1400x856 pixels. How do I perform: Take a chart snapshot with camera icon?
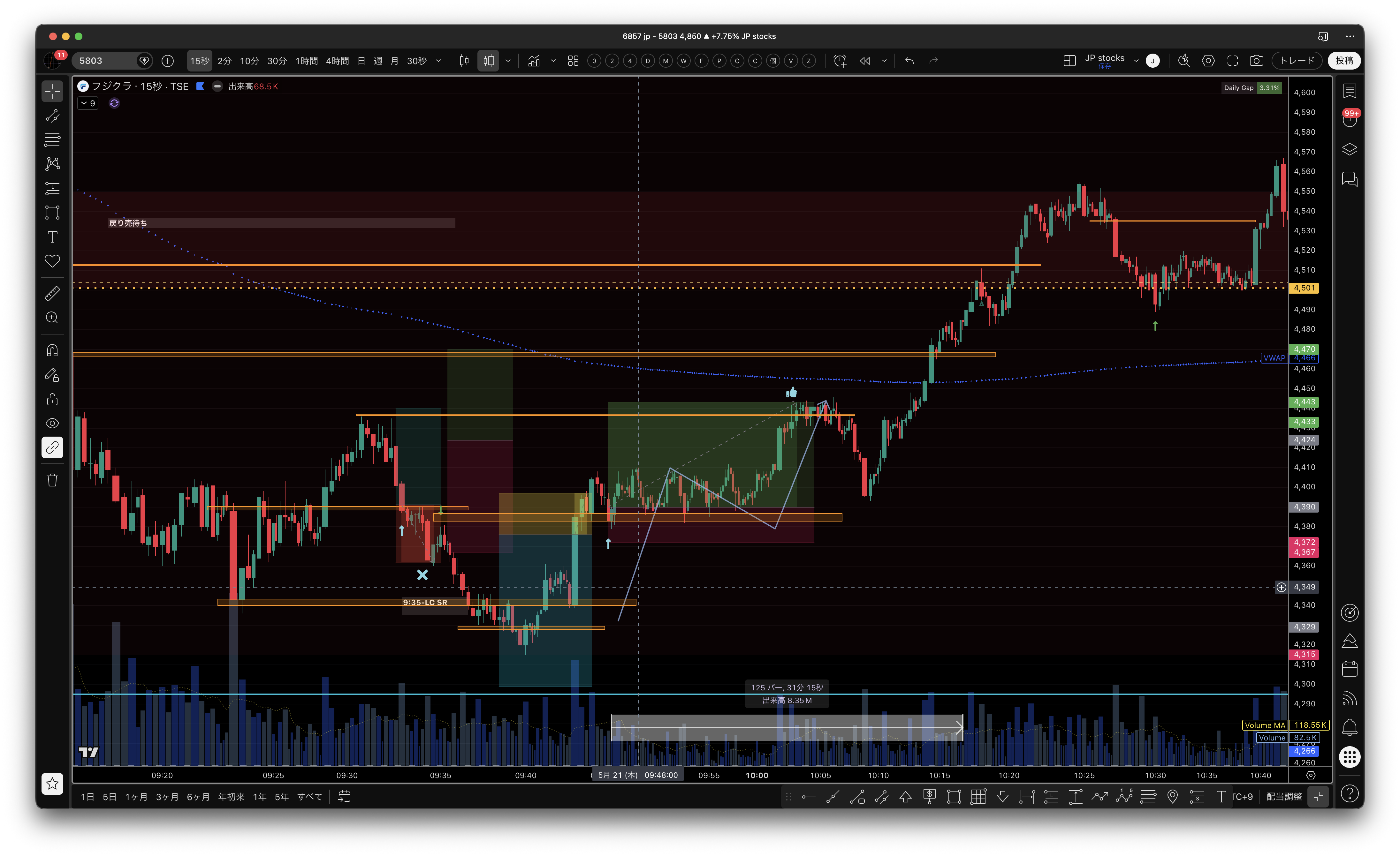(x=1256, y=61)
